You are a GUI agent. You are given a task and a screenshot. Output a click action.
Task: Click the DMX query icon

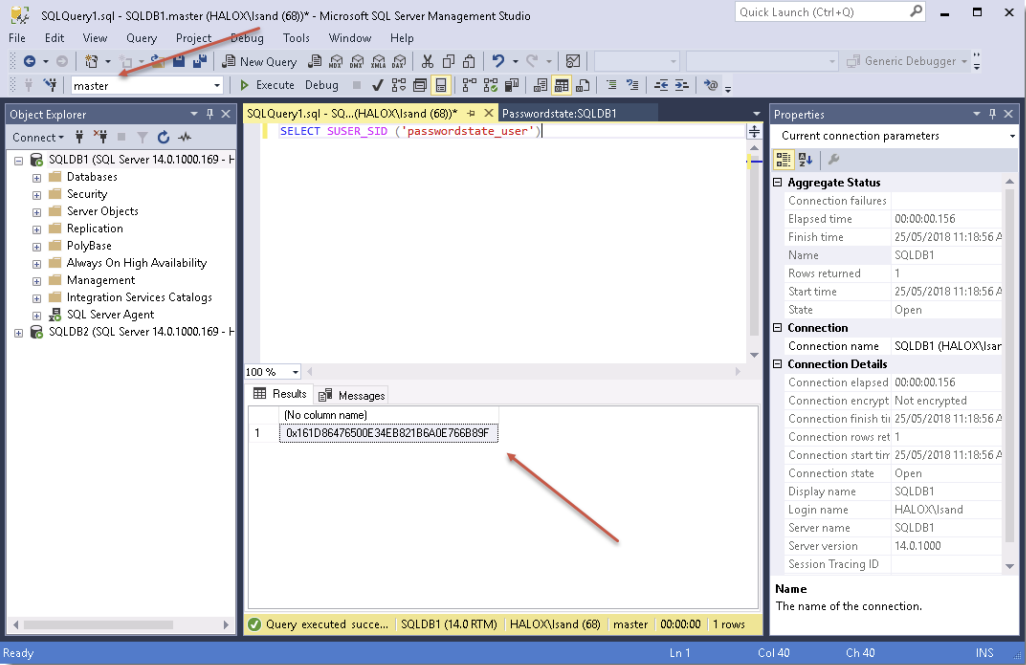pos(357,62)
